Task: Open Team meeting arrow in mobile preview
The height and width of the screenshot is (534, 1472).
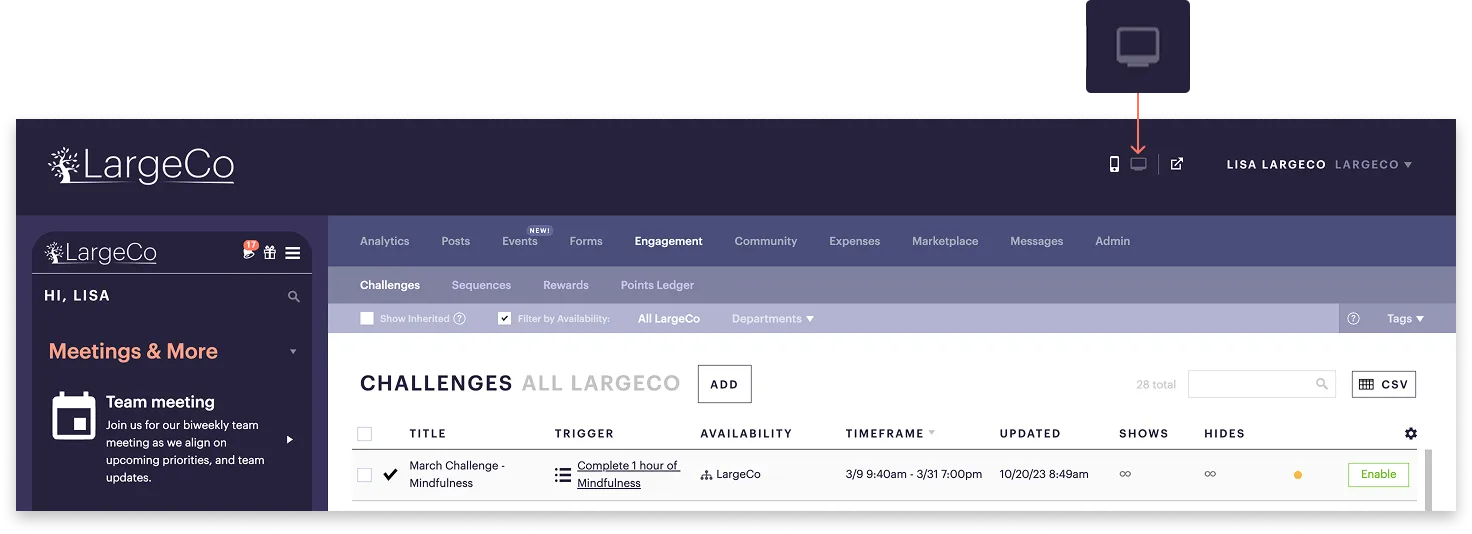Action: point(290,439)
